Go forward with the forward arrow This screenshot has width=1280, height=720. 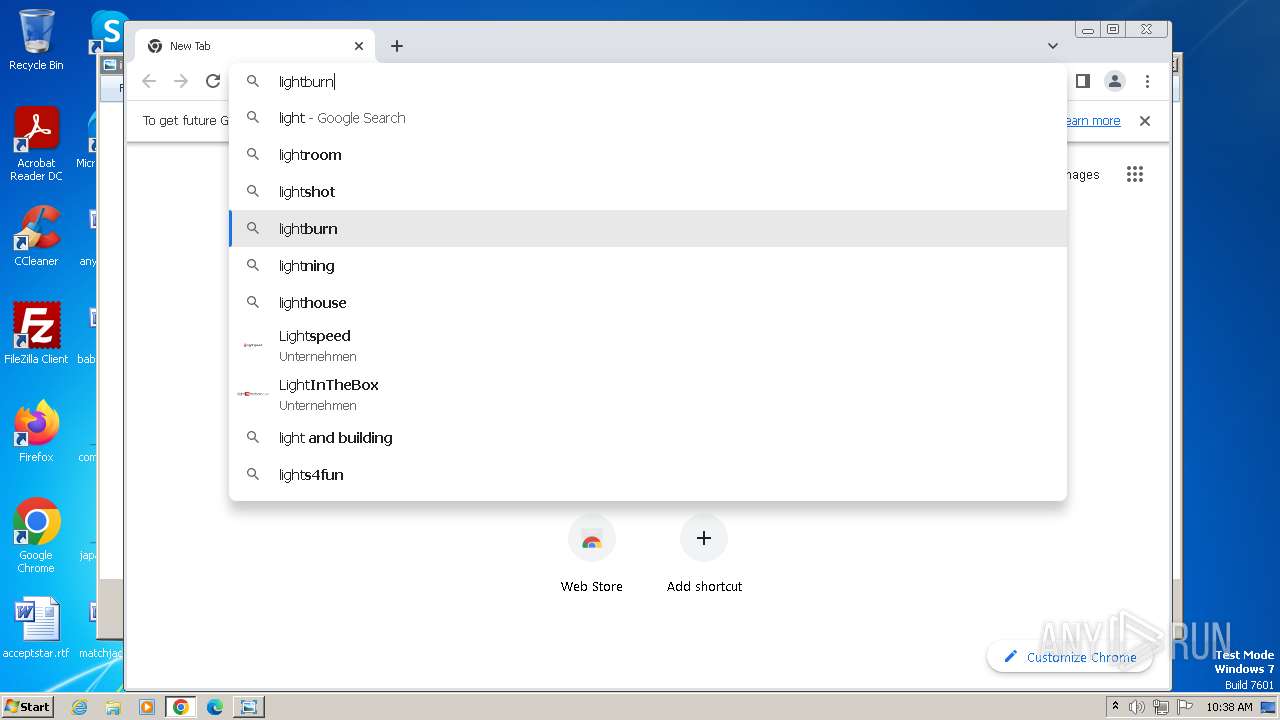(181, 81)
